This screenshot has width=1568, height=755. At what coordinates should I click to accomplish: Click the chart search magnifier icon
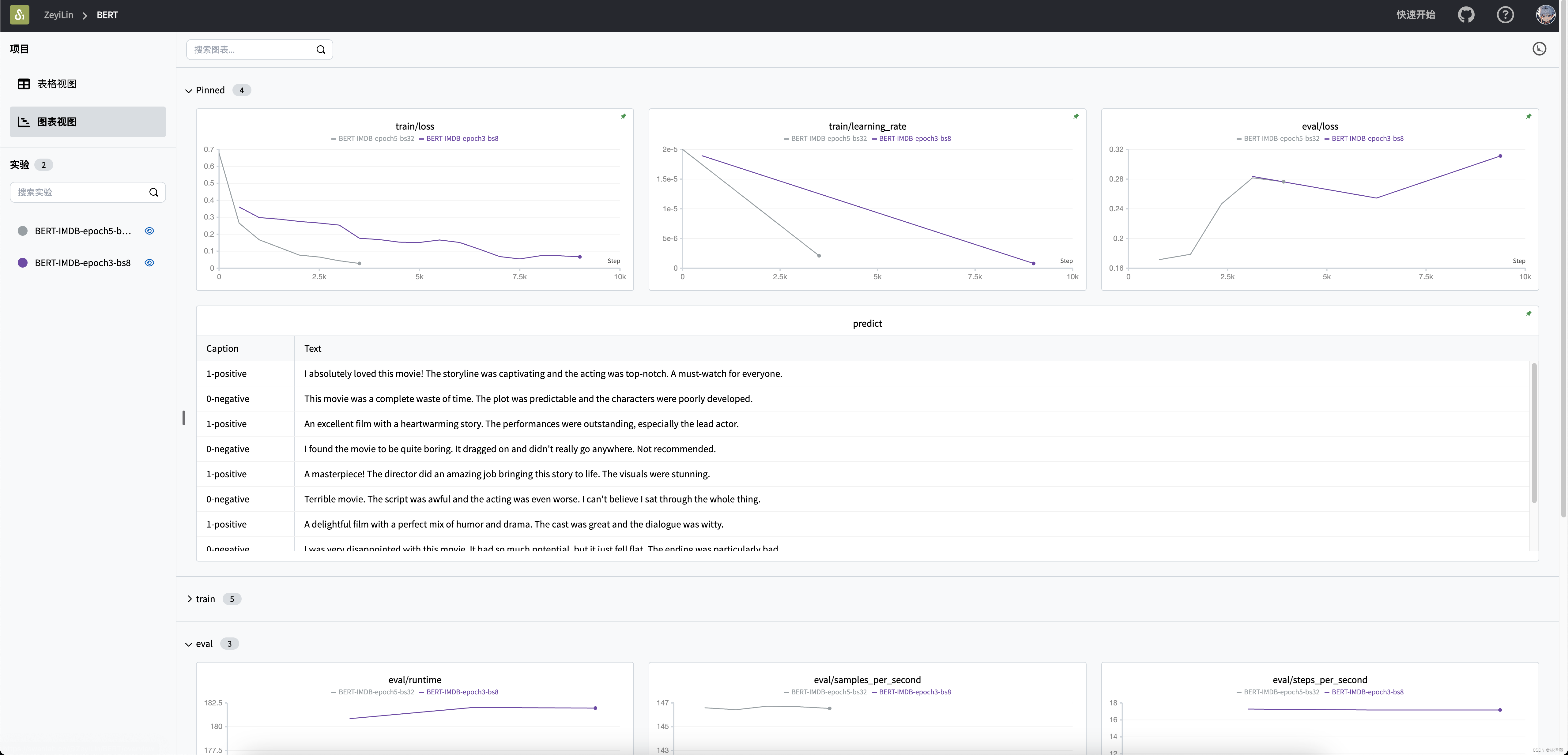point(321,50)
